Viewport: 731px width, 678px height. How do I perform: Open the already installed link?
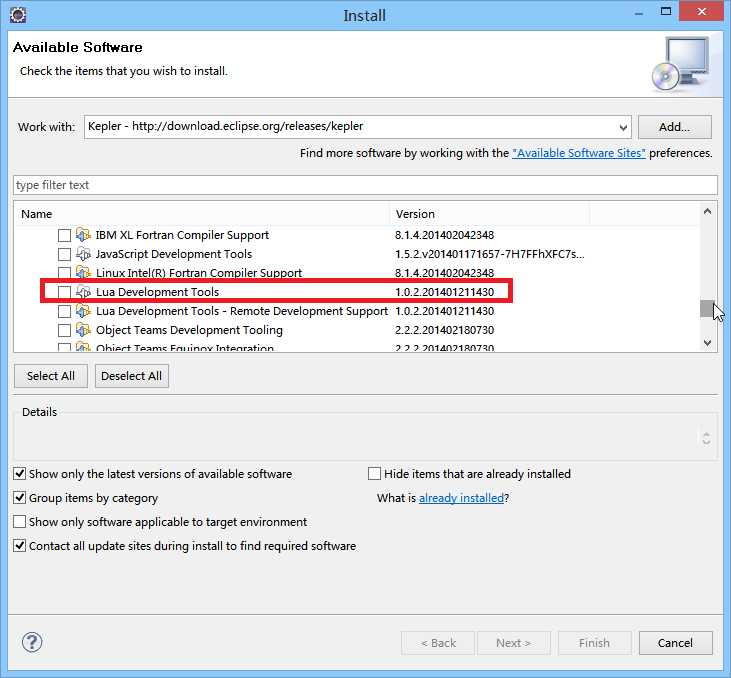coord(461,498)
